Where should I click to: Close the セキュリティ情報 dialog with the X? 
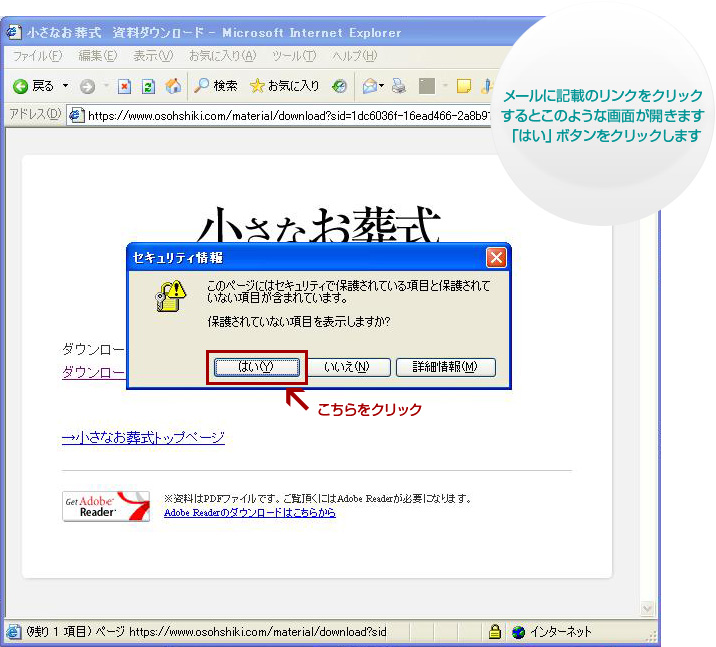pos(496,258)
